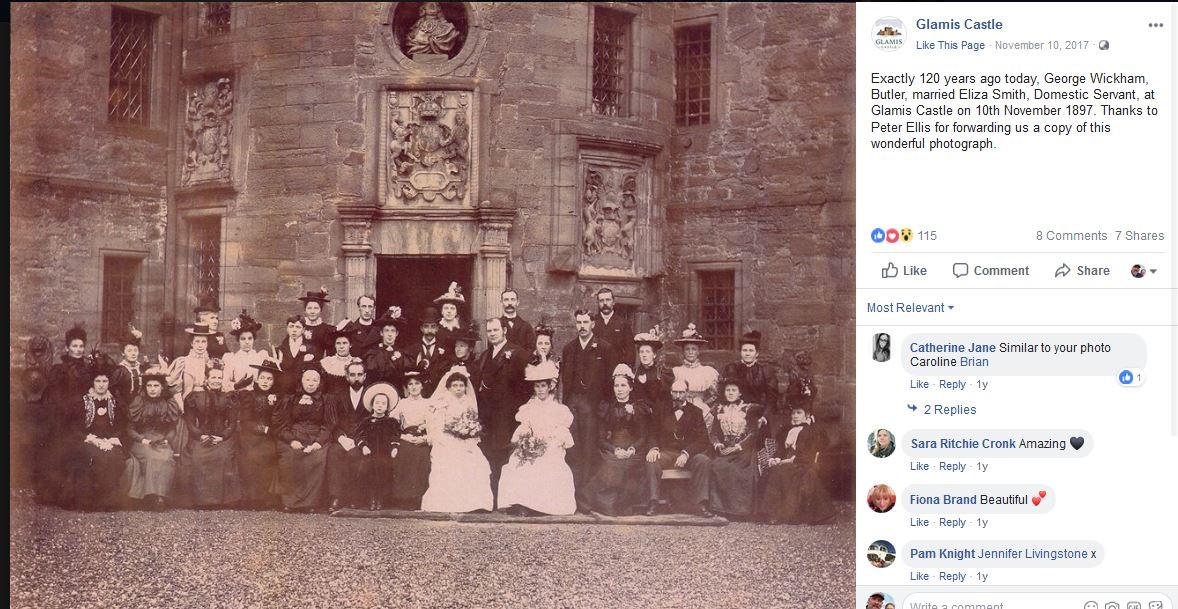The image size is (1178, 609).
Task: Open the post options three-dots menu
Action: point(1155,26)
